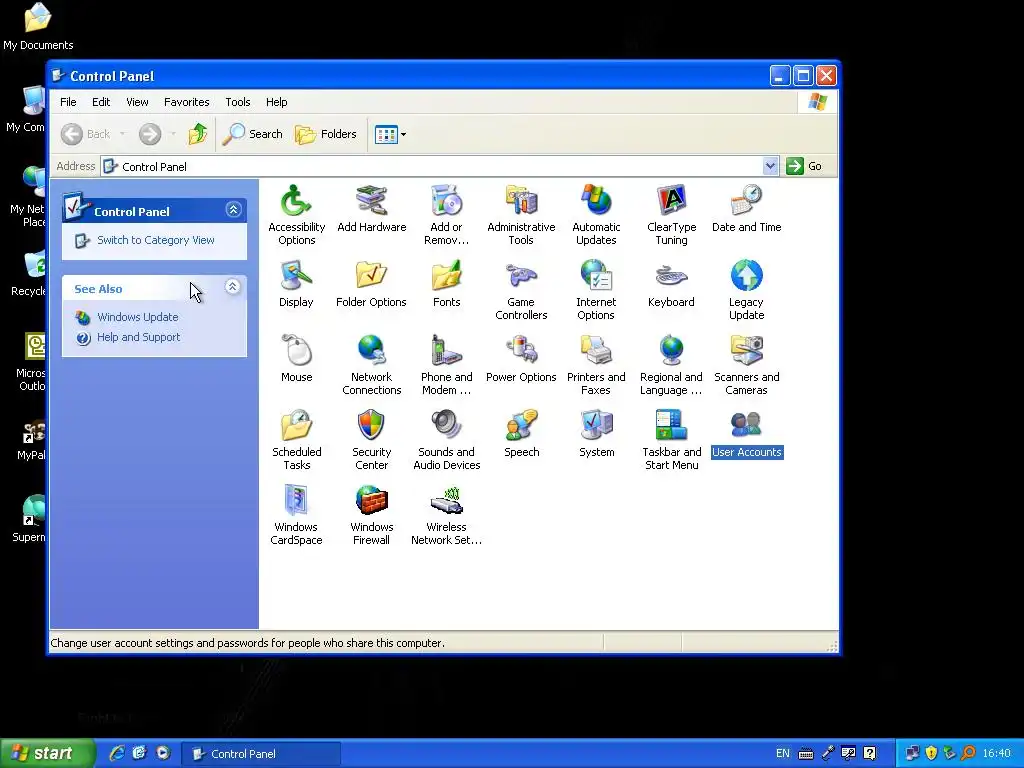The height and width of the screenshot is (768, 1024).
Task: Open My Documents desktop icon
Action: 38,26
